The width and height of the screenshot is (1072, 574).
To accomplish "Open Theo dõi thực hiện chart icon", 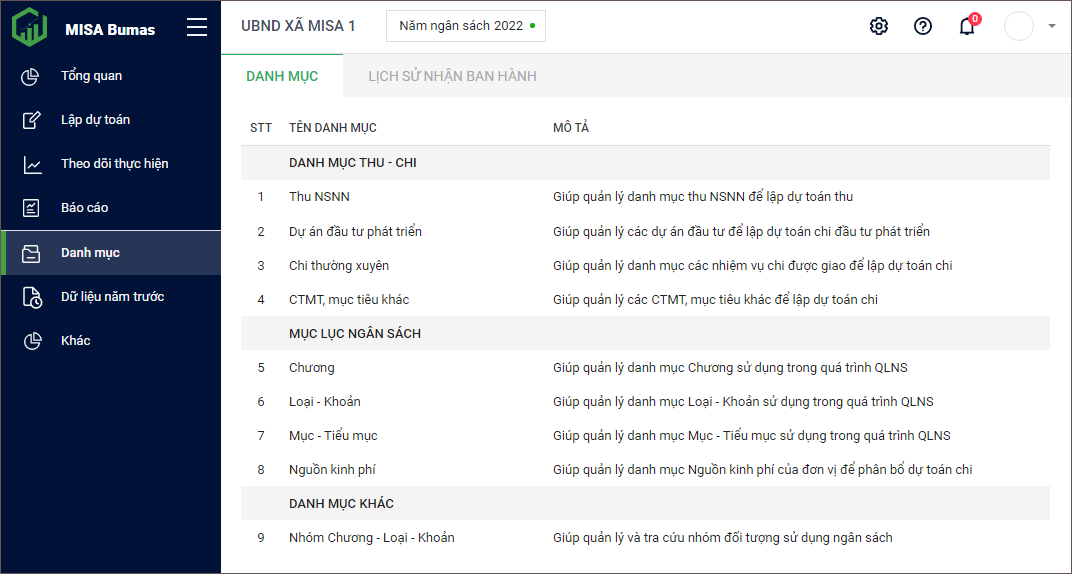I will 32,164.
